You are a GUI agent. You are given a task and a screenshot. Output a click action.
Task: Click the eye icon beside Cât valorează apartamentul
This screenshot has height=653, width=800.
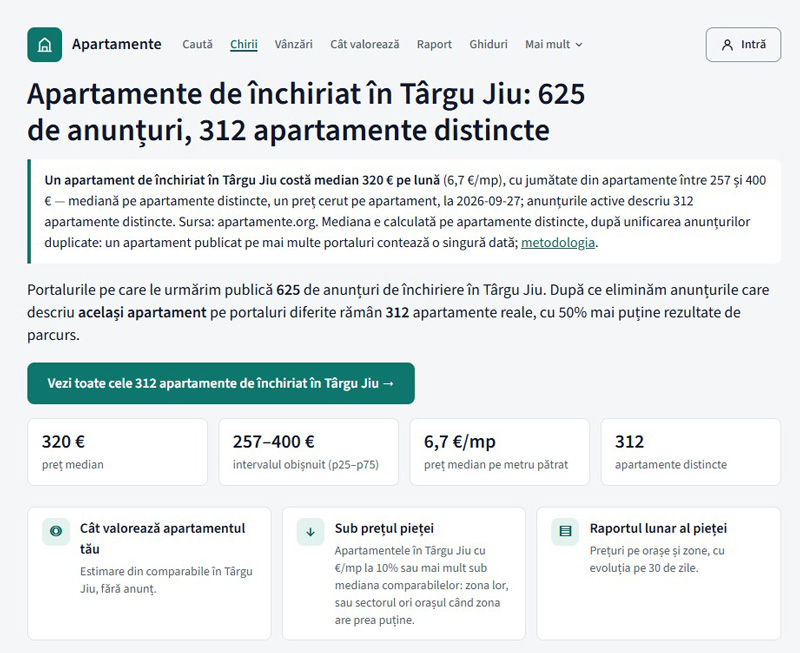(56, 531)
